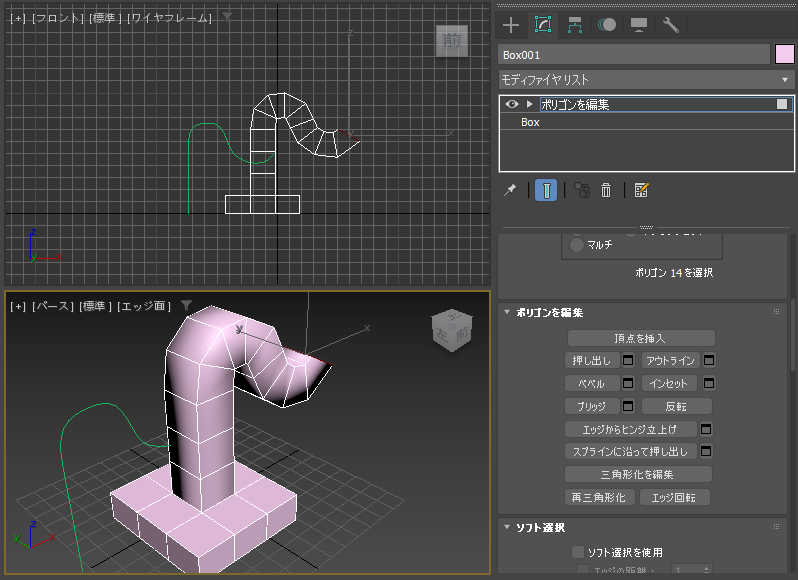Screen dimensions: 798x580
Task: Enable ソフト選択を使用 checkbox
Action: 578,552
